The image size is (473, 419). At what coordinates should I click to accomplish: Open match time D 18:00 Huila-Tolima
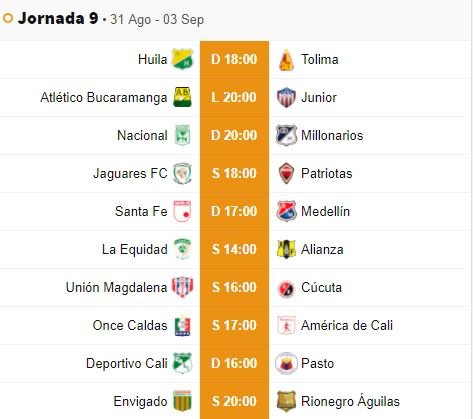[234, 60]
